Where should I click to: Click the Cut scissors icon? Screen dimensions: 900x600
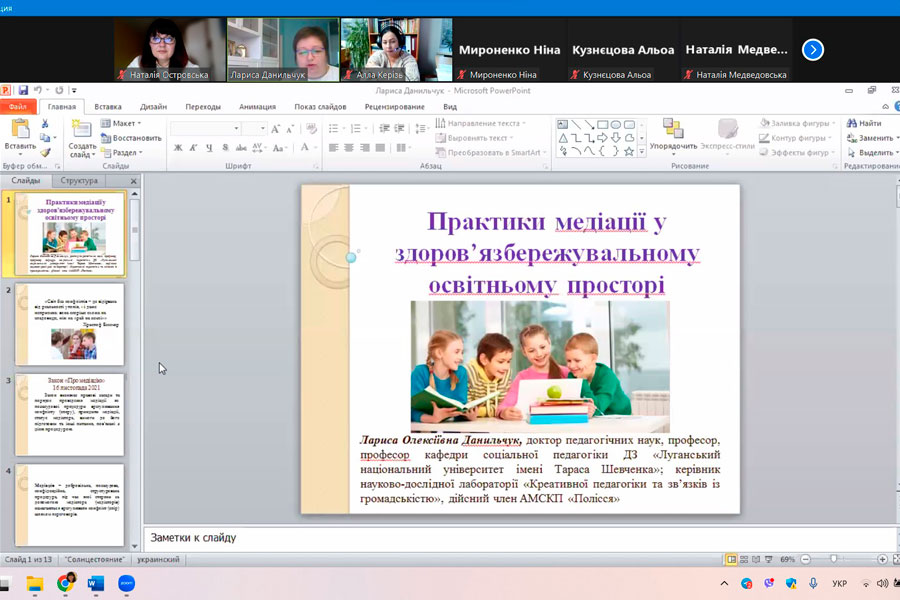click(x=46, y=123)
